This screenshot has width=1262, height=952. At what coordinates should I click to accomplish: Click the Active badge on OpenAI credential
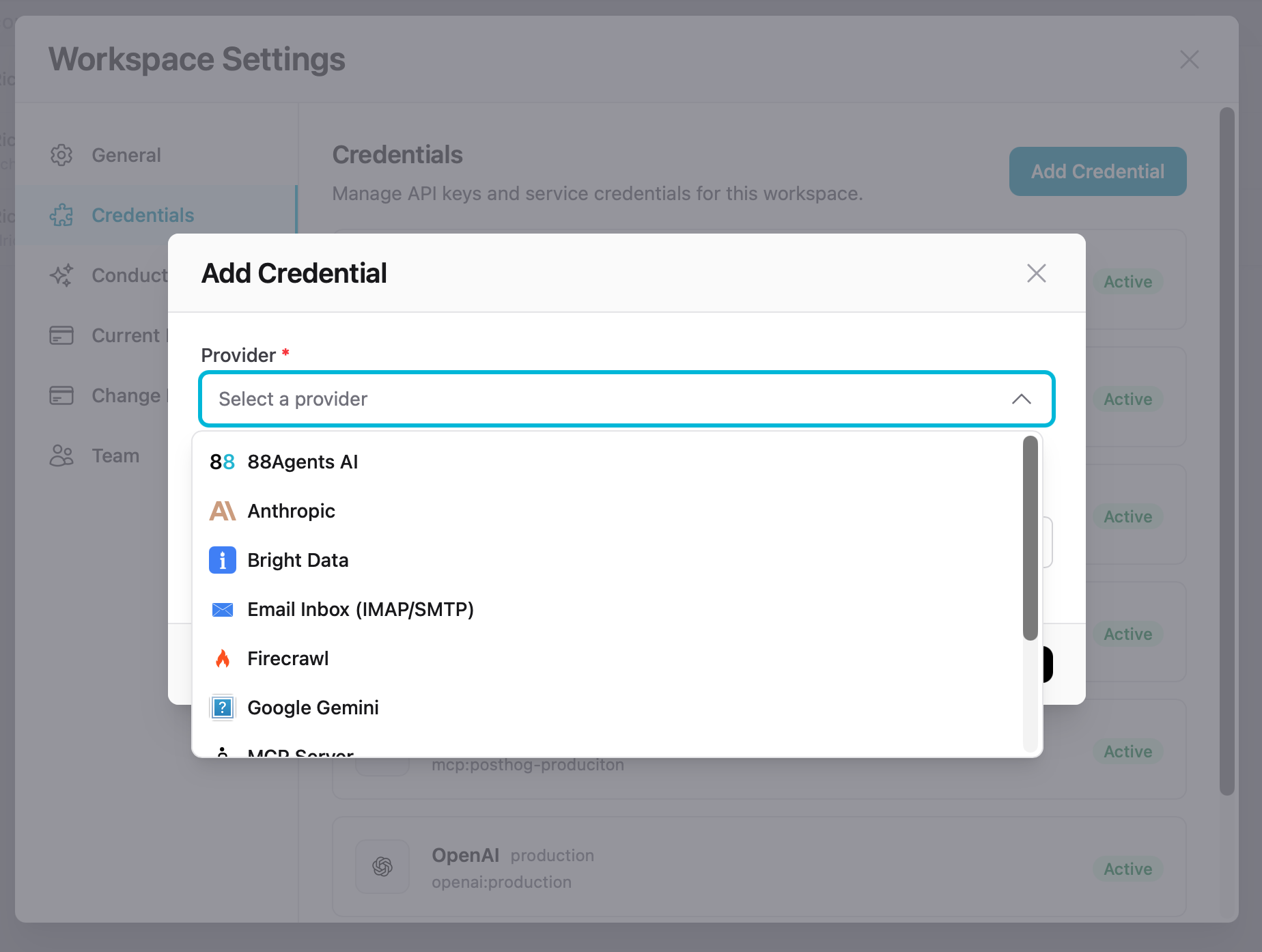click(1127, 869)
